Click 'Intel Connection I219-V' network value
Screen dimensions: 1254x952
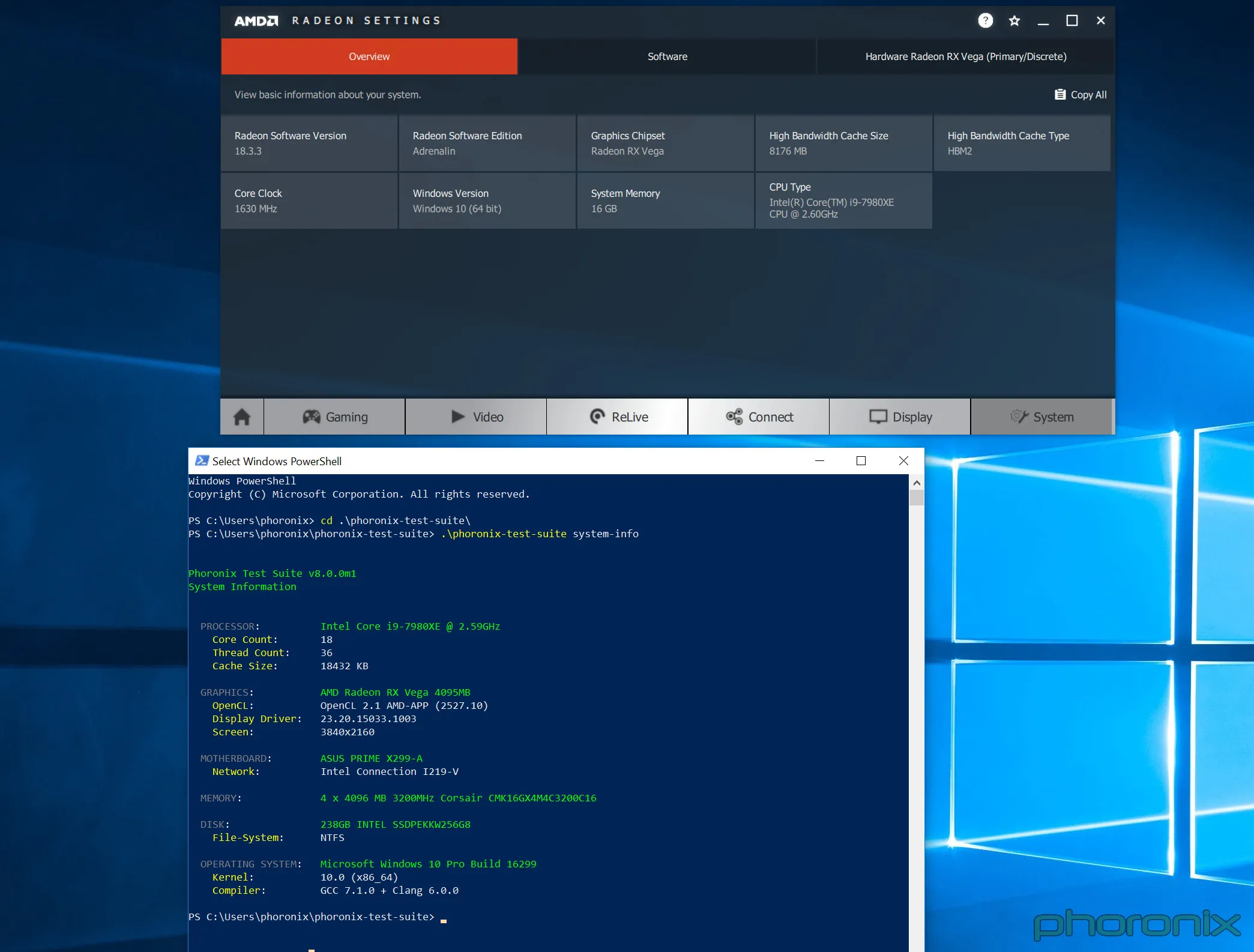(389, 772)
